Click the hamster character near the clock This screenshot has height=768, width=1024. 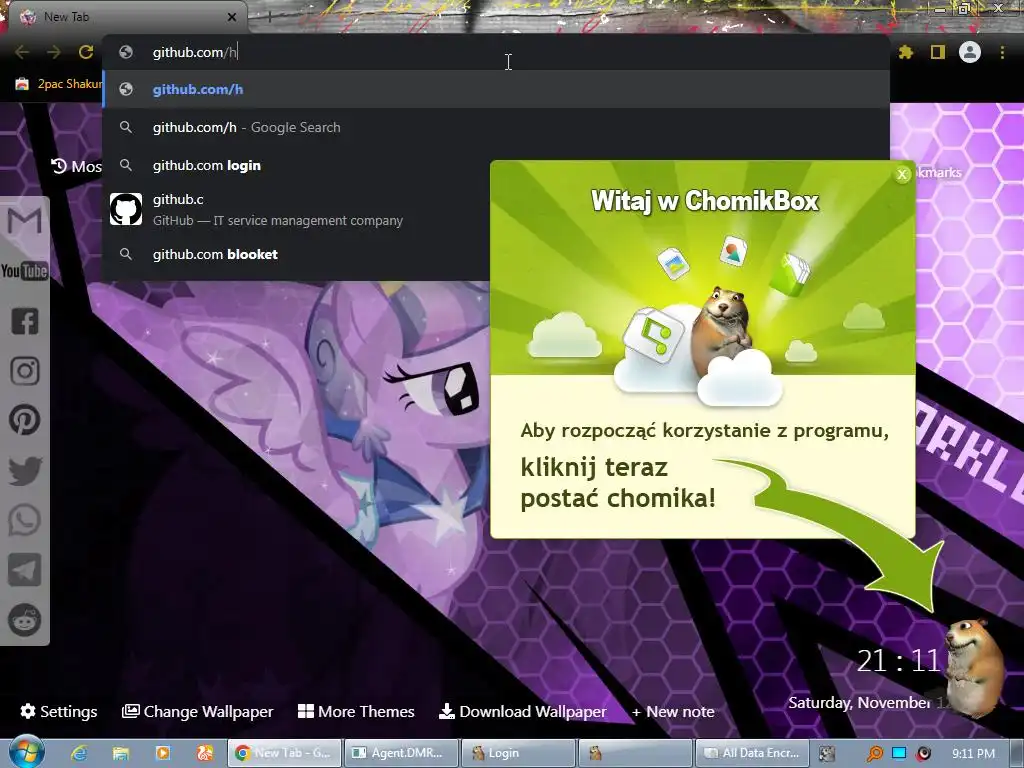coord(974,667)
